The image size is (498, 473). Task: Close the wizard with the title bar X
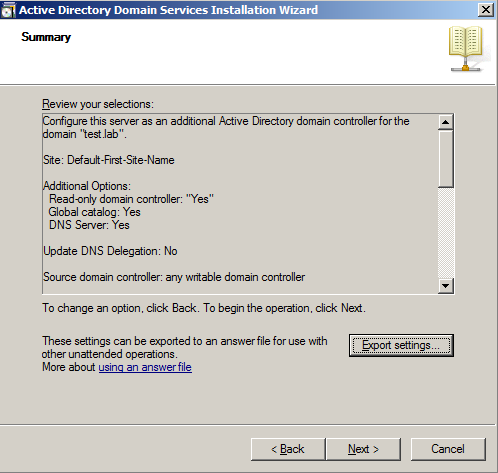click(486, 10)
